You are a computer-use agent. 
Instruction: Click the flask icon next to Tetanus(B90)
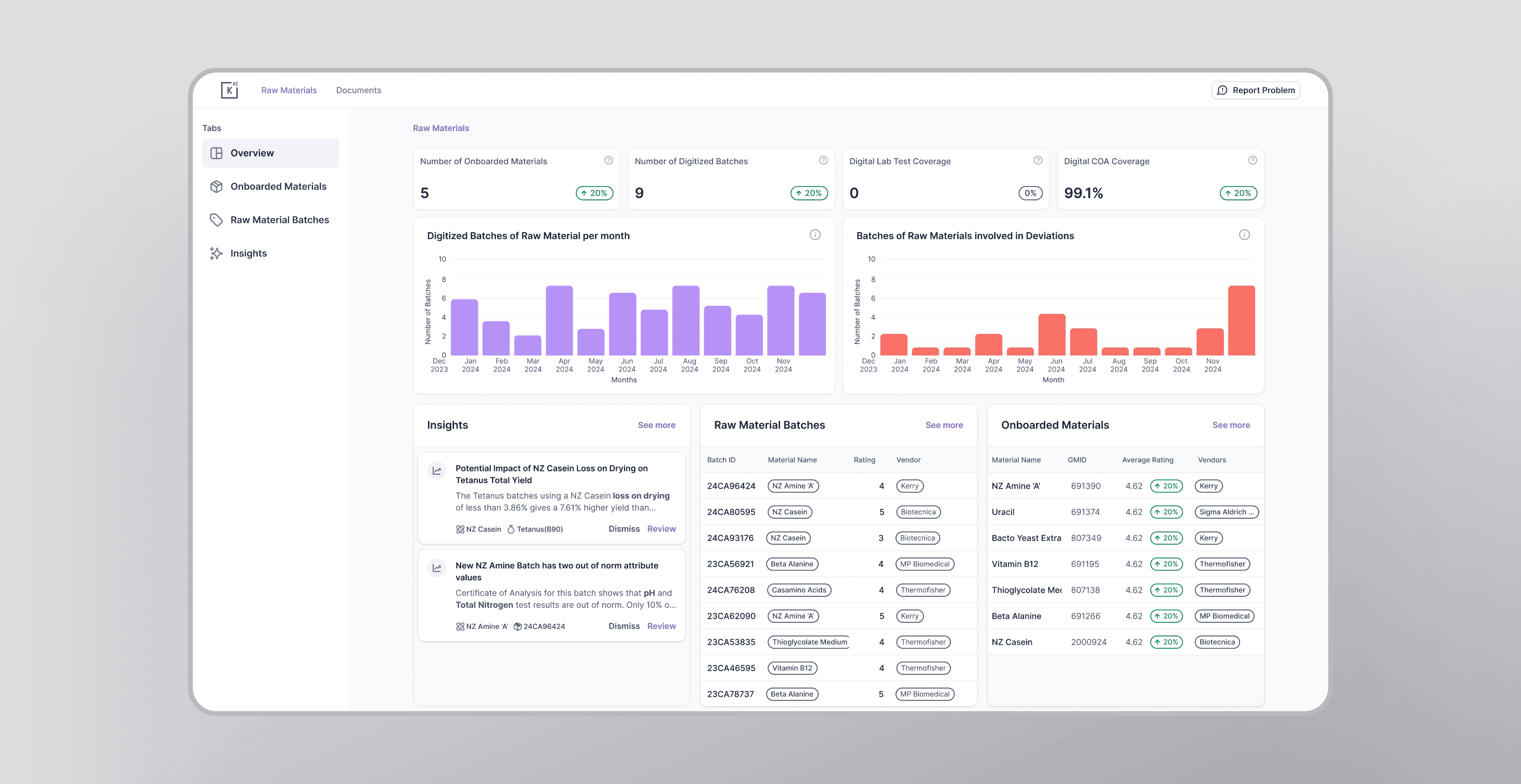click(x=513, y=529)
